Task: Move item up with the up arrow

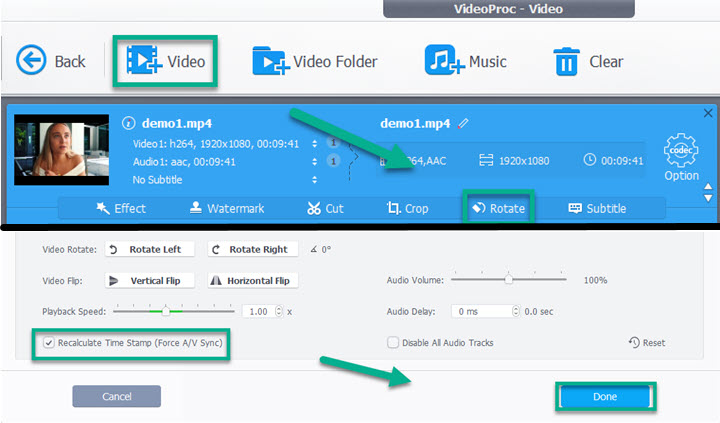Action: coord(708,186)
